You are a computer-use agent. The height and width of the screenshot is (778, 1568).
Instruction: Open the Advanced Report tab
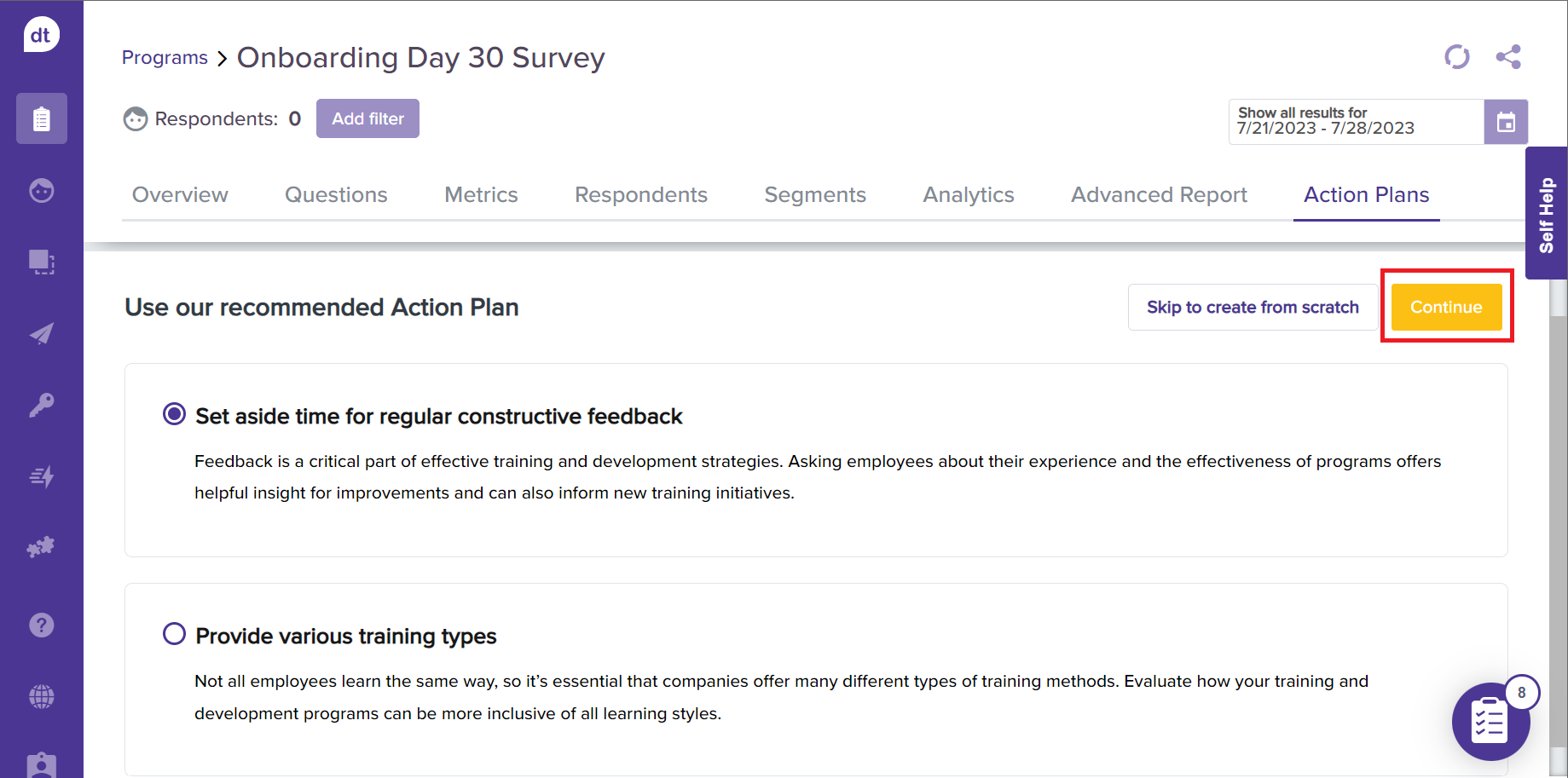point(1159,195)
